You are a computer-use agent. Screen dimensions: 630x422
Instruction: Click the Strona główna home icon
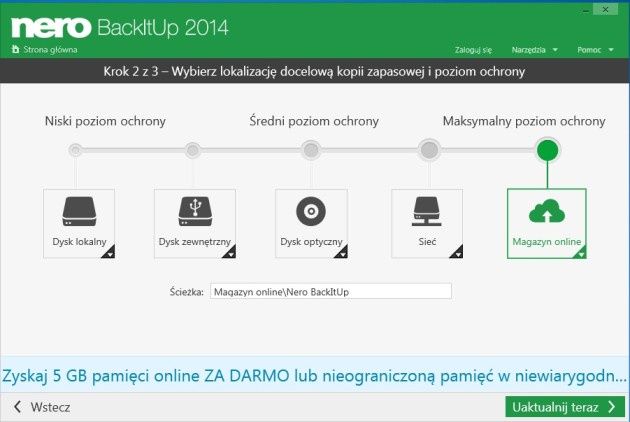pos(15,49)
